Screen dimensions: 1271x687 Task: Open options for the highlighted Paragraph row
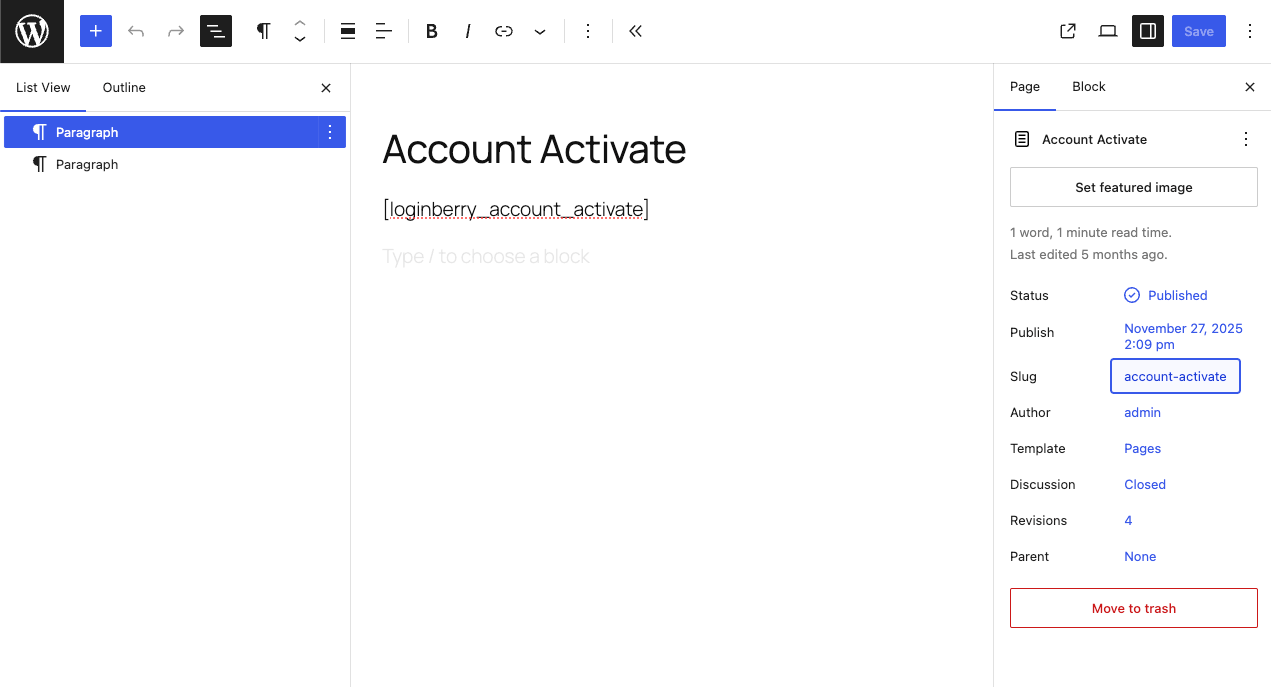[x=332, y=132]
